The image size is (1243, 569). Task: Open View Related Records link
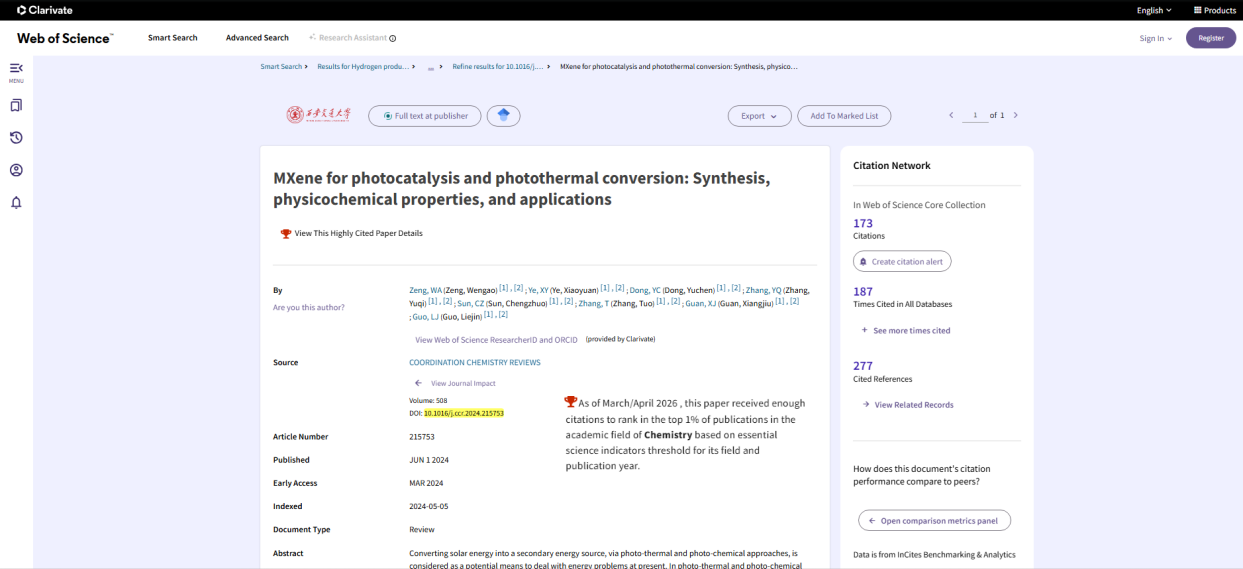coord(914,405)
